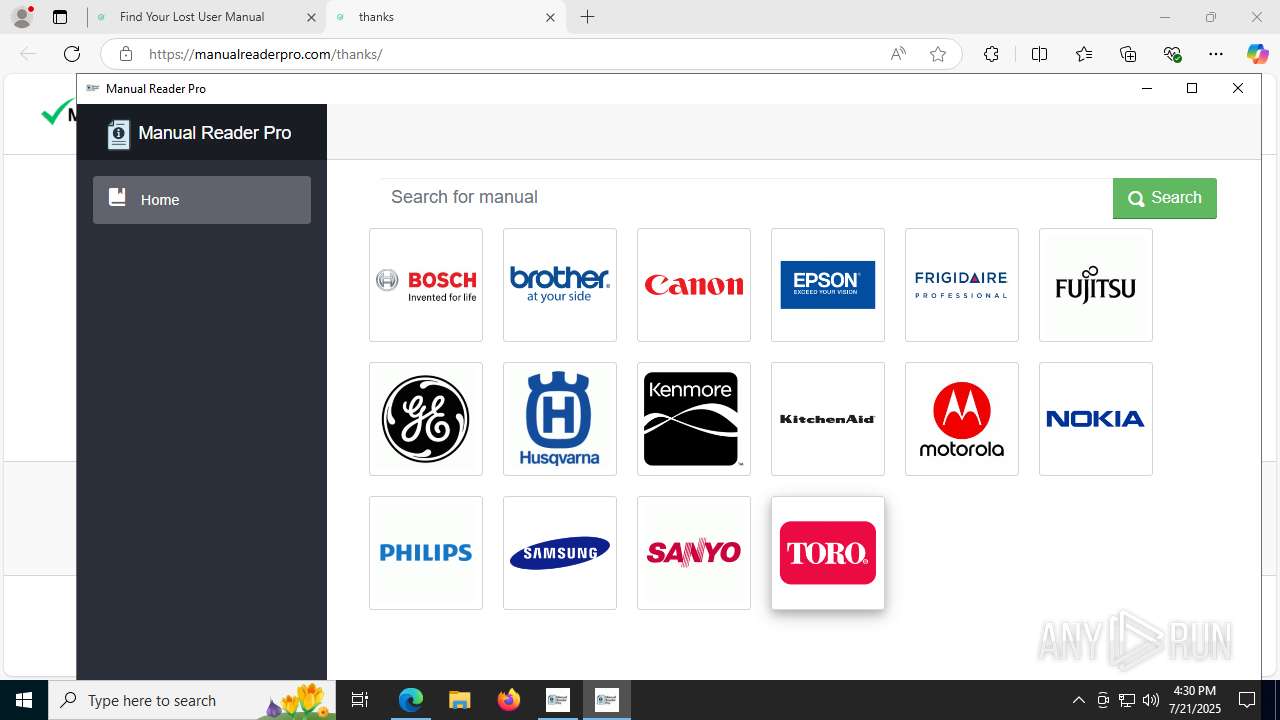Switch to Find Your Lost User Manual tab
The image size is (1280, 720).
coord(192,17)
